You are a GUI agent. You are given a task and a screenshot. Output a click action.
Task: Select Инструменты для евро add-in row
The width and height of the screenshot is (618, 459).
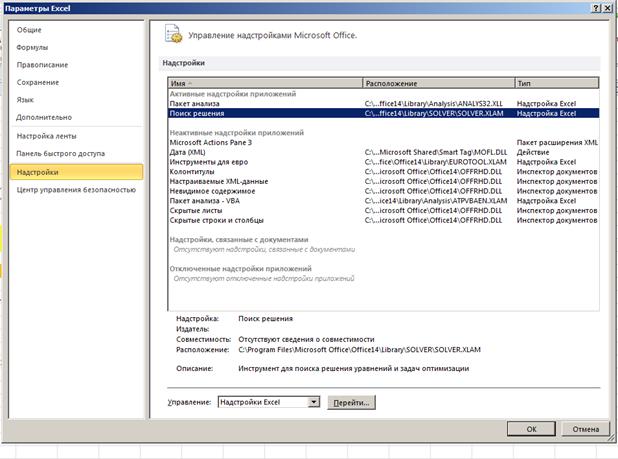coord(383,162)
